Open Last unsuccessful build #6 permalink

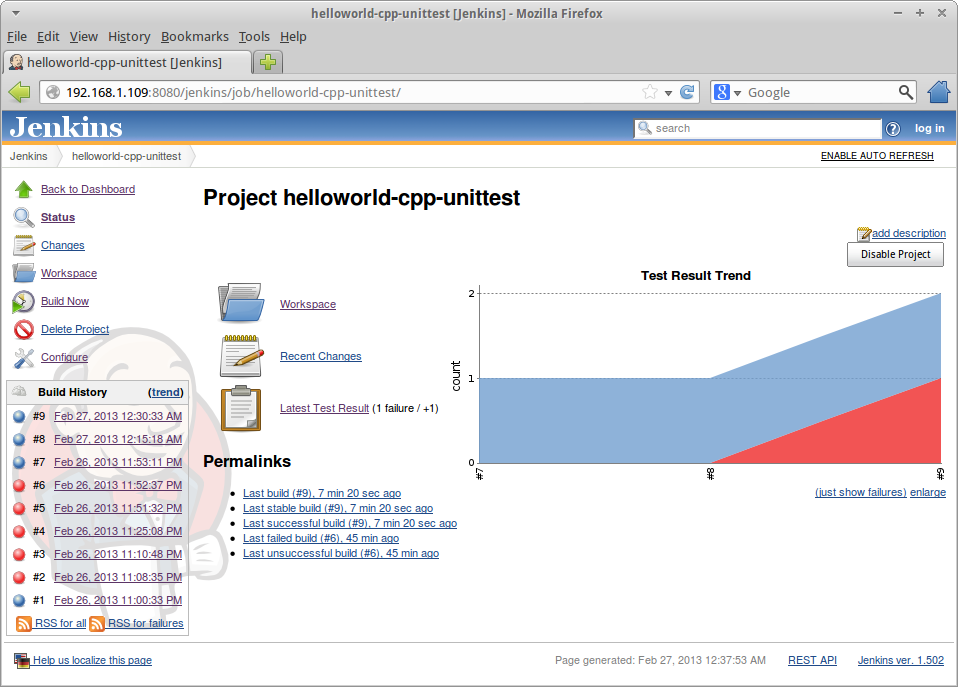341,554
